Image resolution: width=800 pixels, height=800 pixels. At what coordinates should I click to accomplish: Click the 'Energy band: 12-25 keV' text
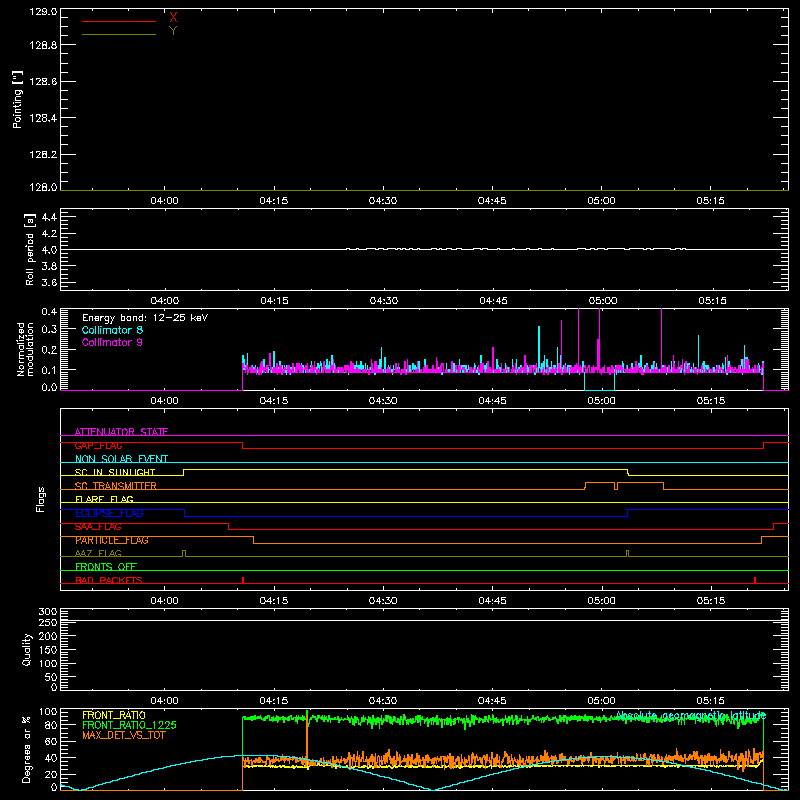(145, 318)
